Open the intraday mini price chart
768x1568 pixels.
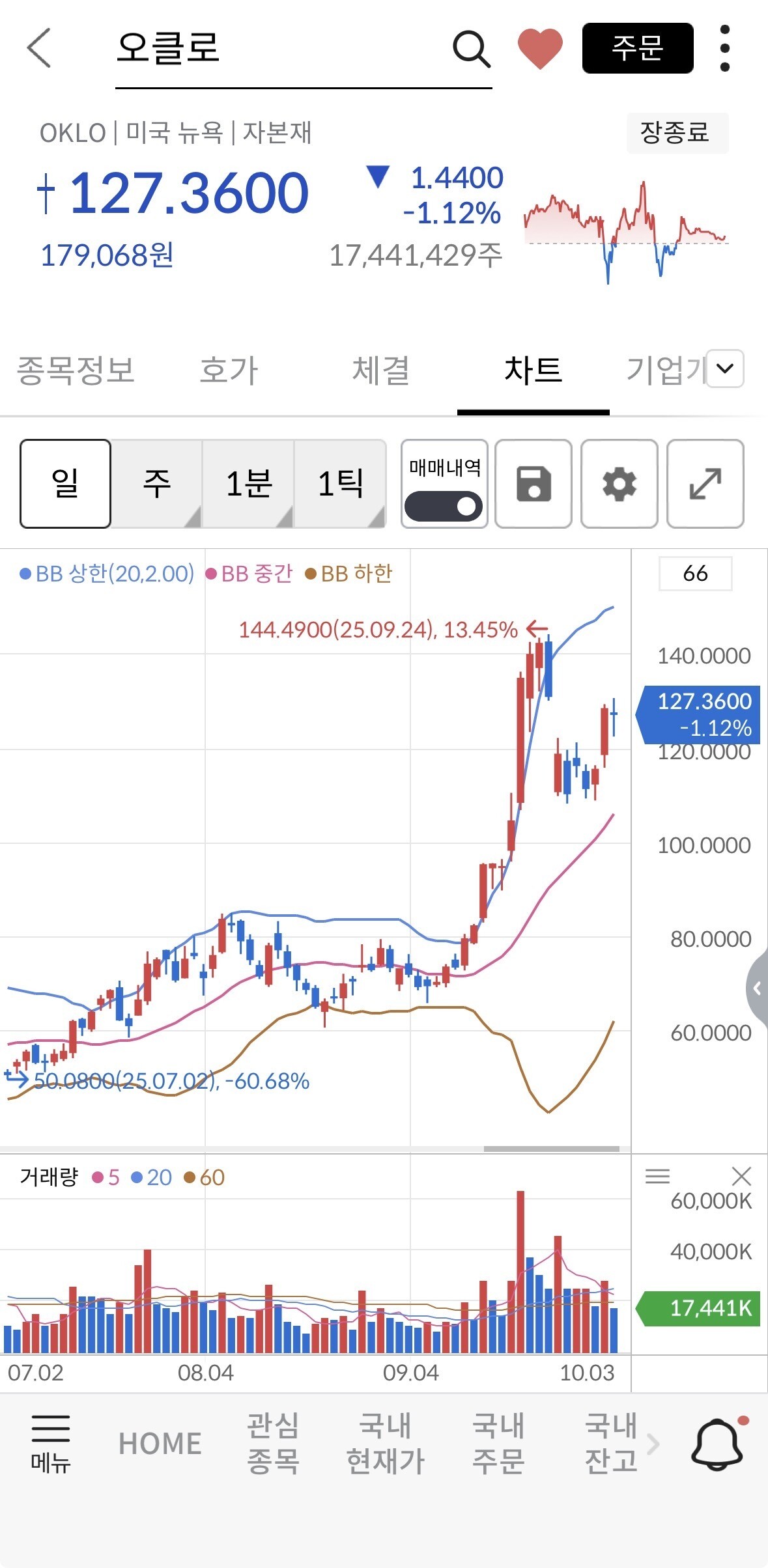[626, 232]
